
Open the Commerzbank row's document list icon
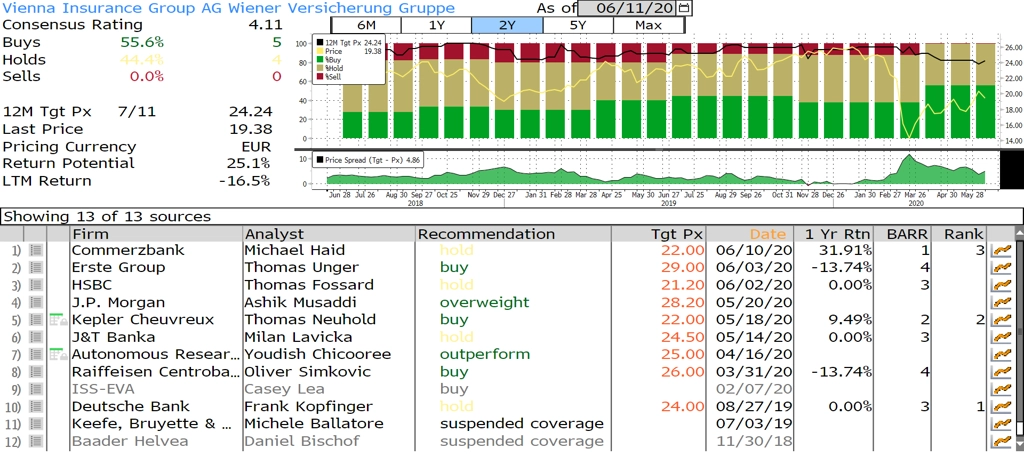tap(36, 250)
